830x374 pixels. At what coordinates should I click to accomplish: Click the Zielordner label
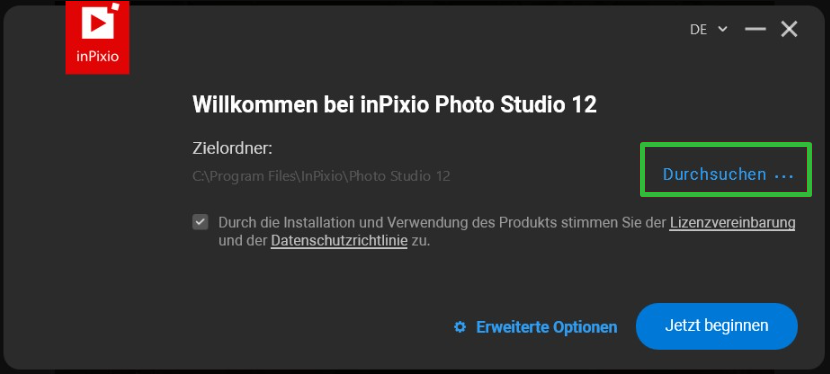tap(232, 149)
